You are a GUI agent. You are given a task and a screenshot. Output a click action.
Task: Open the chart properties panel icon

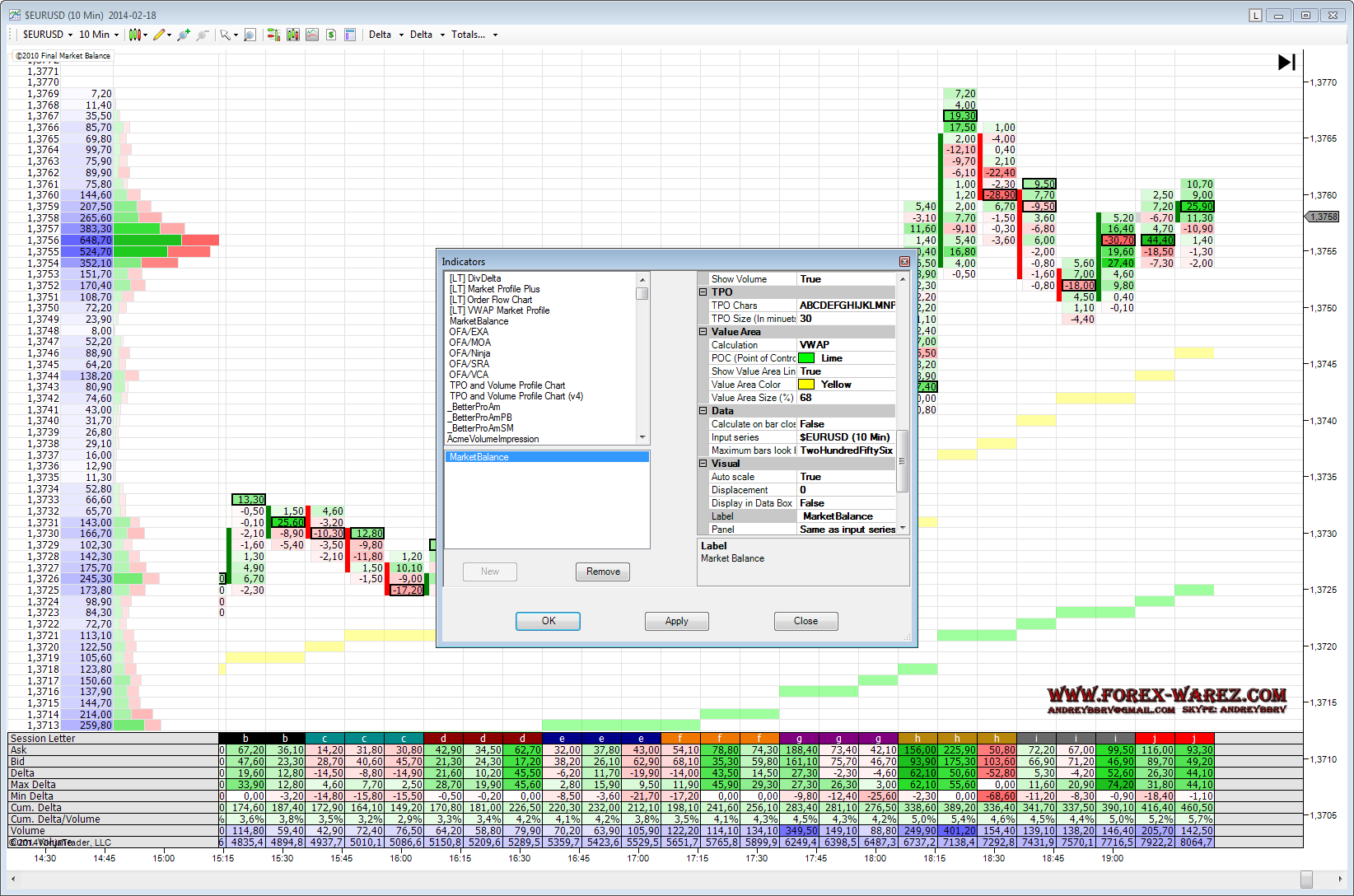point(350,35)
